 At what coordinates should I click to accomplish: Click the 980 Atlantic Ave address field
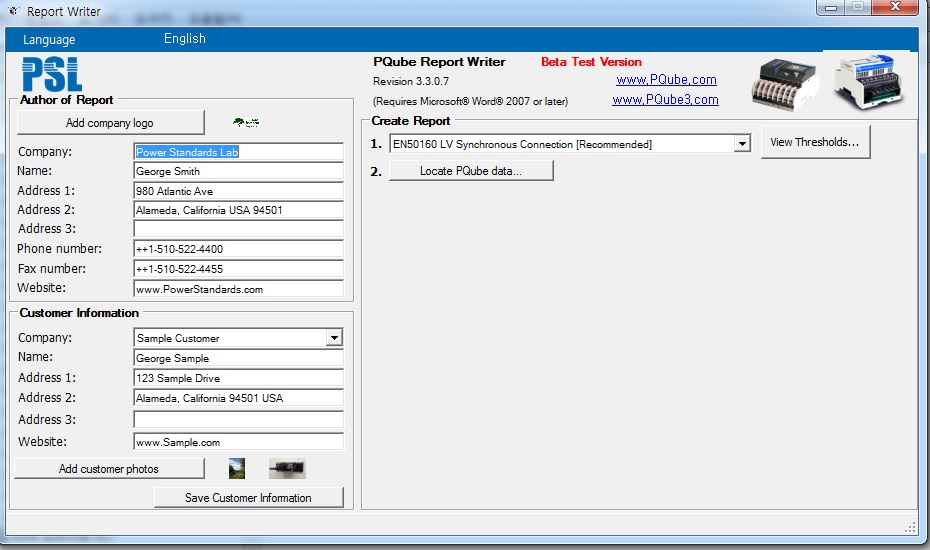[x=238, y=191]
